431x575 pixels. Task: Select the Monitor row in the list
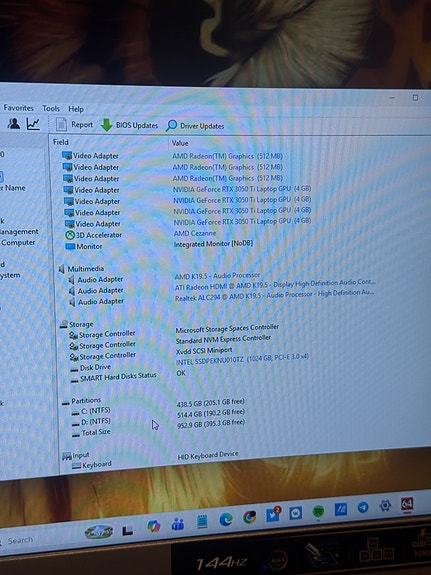pyautogui.click(x=158, y=245)
